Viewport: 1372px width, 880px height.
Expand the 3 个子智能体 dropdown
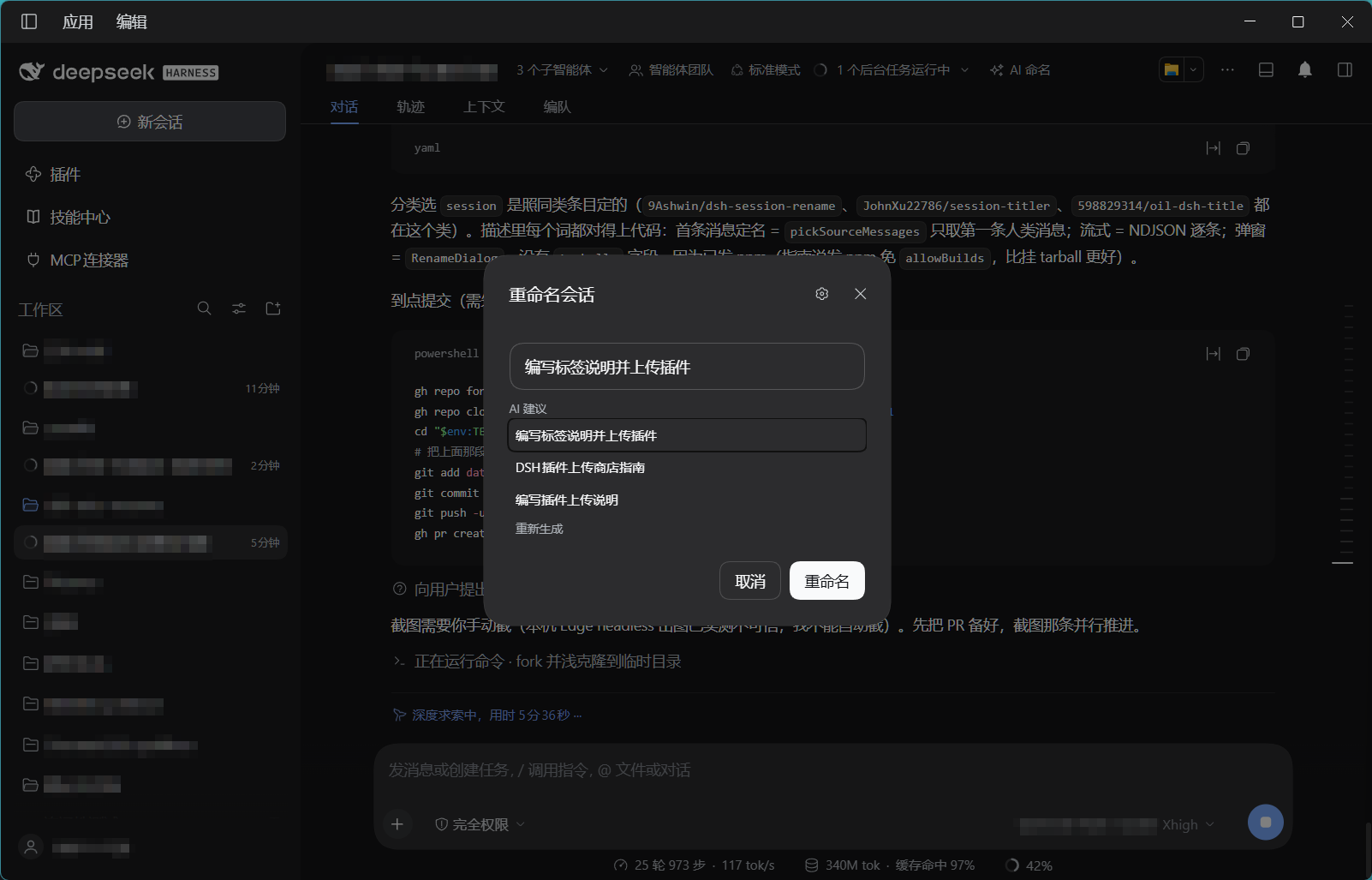coord(562,70)
